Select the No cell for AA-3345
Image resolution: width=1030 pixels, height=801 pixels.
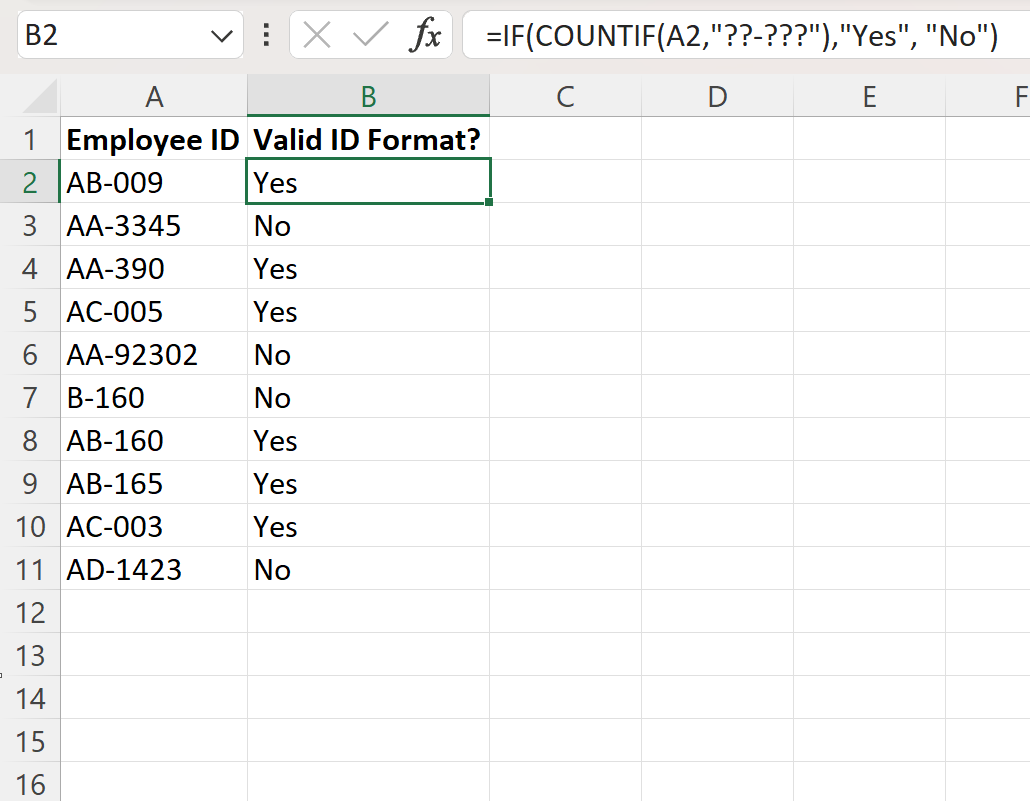pos(369,225)
